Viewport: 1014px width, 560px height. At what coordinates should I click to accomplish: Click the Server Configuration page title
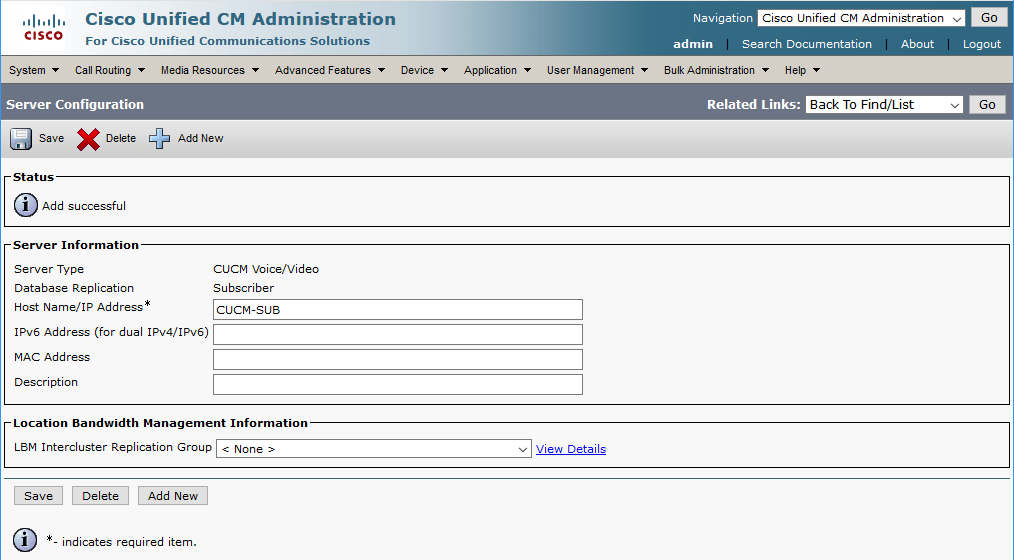(x=75, y=104)
